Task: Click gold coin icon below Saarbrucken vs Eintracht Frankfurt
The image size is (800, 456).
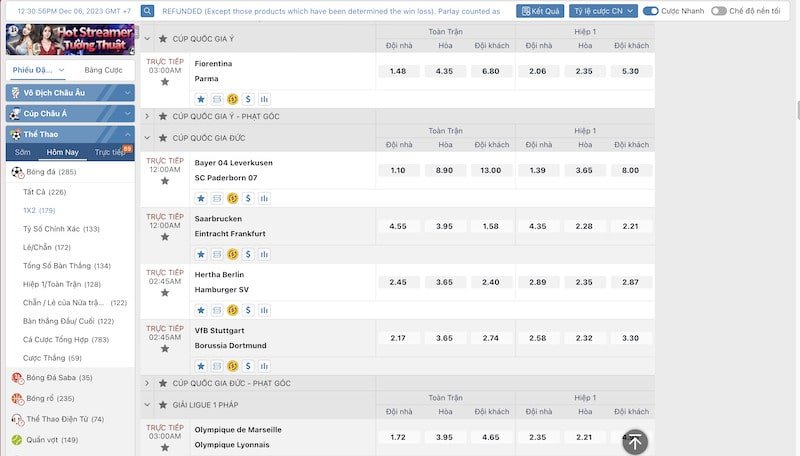Action: [x=233, y=254]
